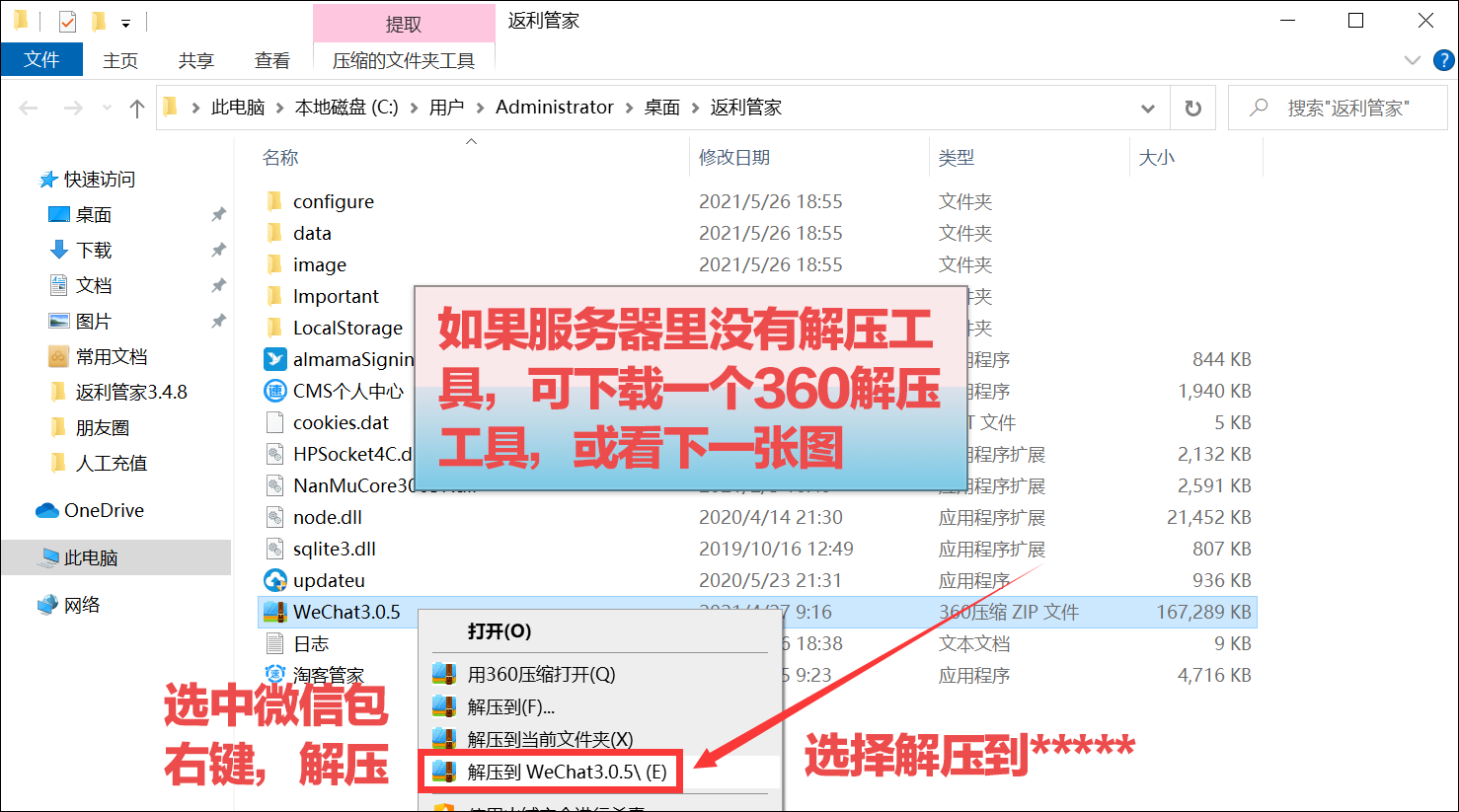Expand breadcrumb chevron after 本地磁盘 (C:)
The width and height of the screenshot is (1459, 812).
(x=414, y=108)
